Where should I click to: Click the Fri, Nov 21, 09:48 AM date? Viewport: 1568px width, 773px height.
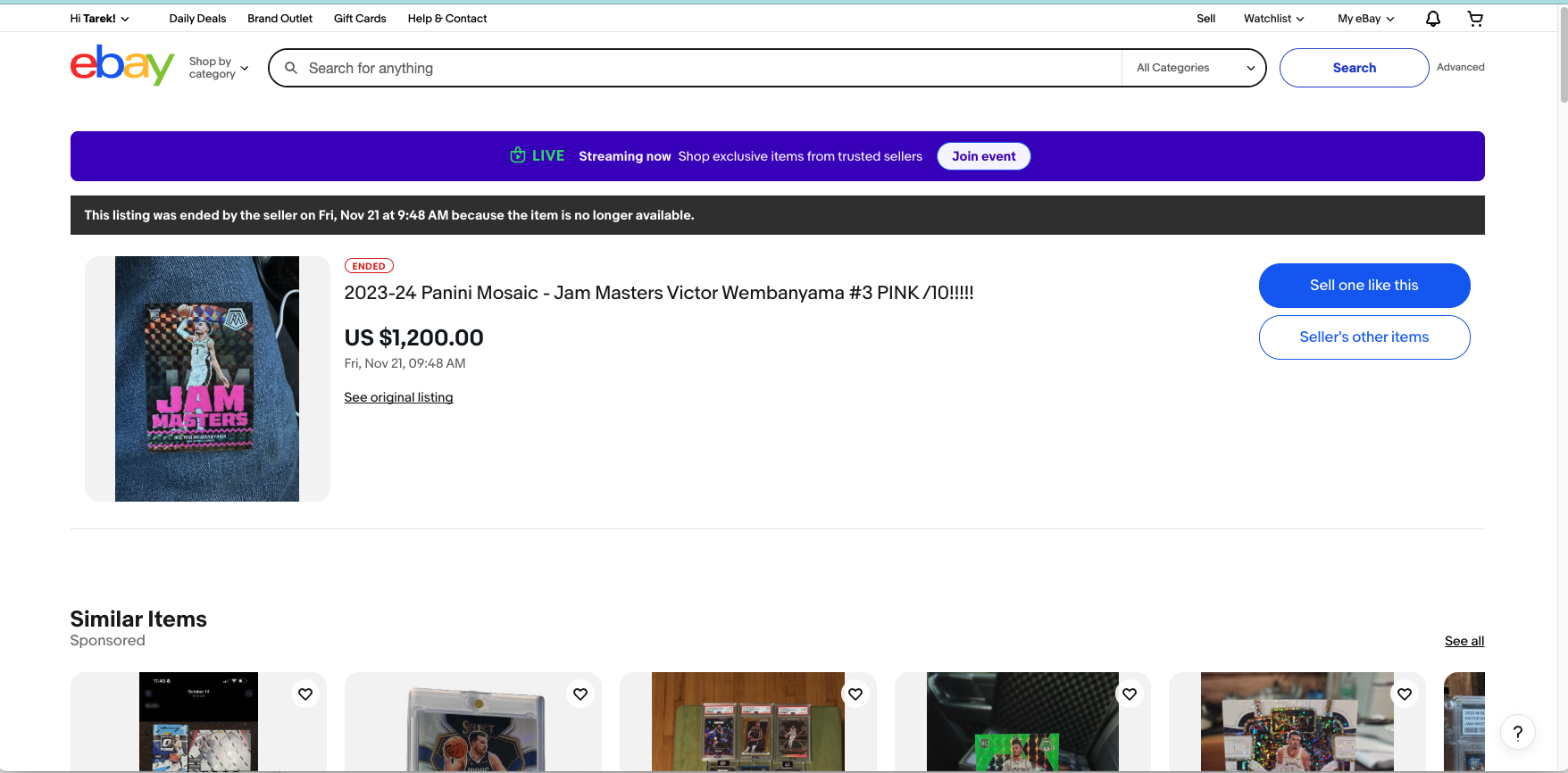coord(405,363)
